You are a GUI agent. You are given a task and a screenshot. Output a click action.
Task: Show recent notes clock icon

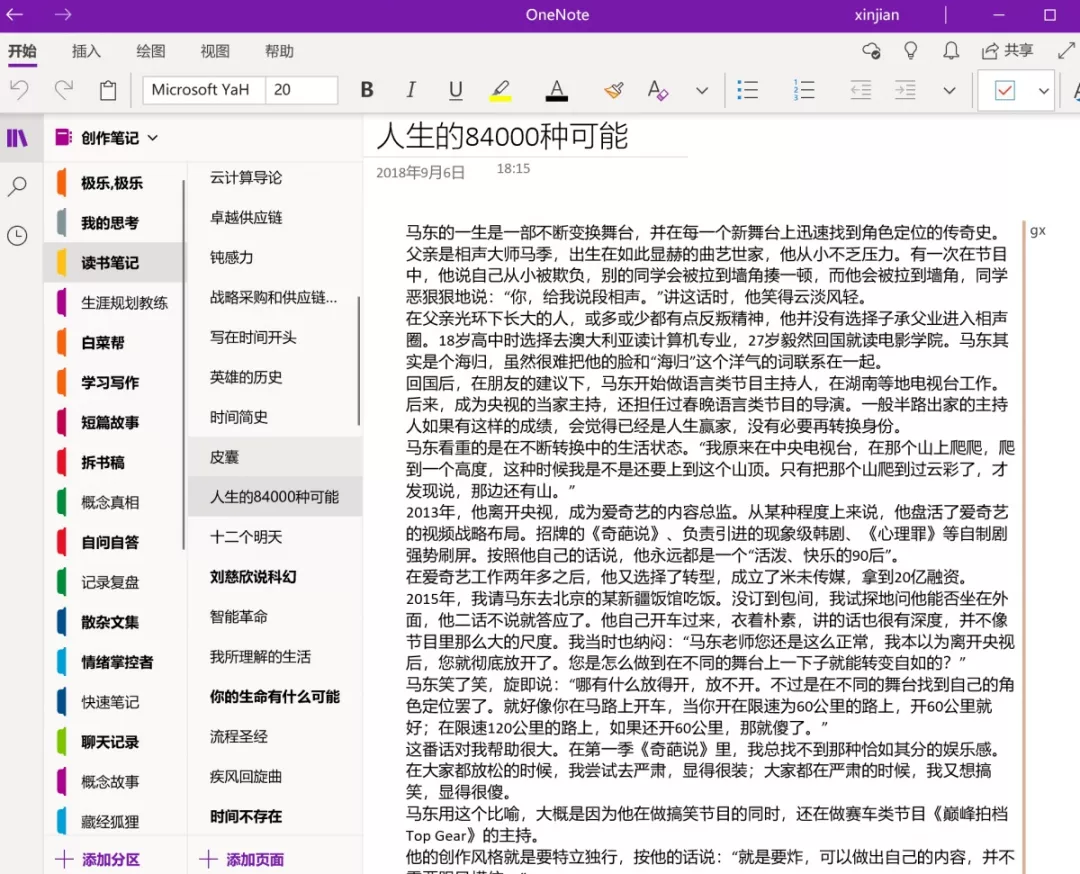click(x=17, y=236)
